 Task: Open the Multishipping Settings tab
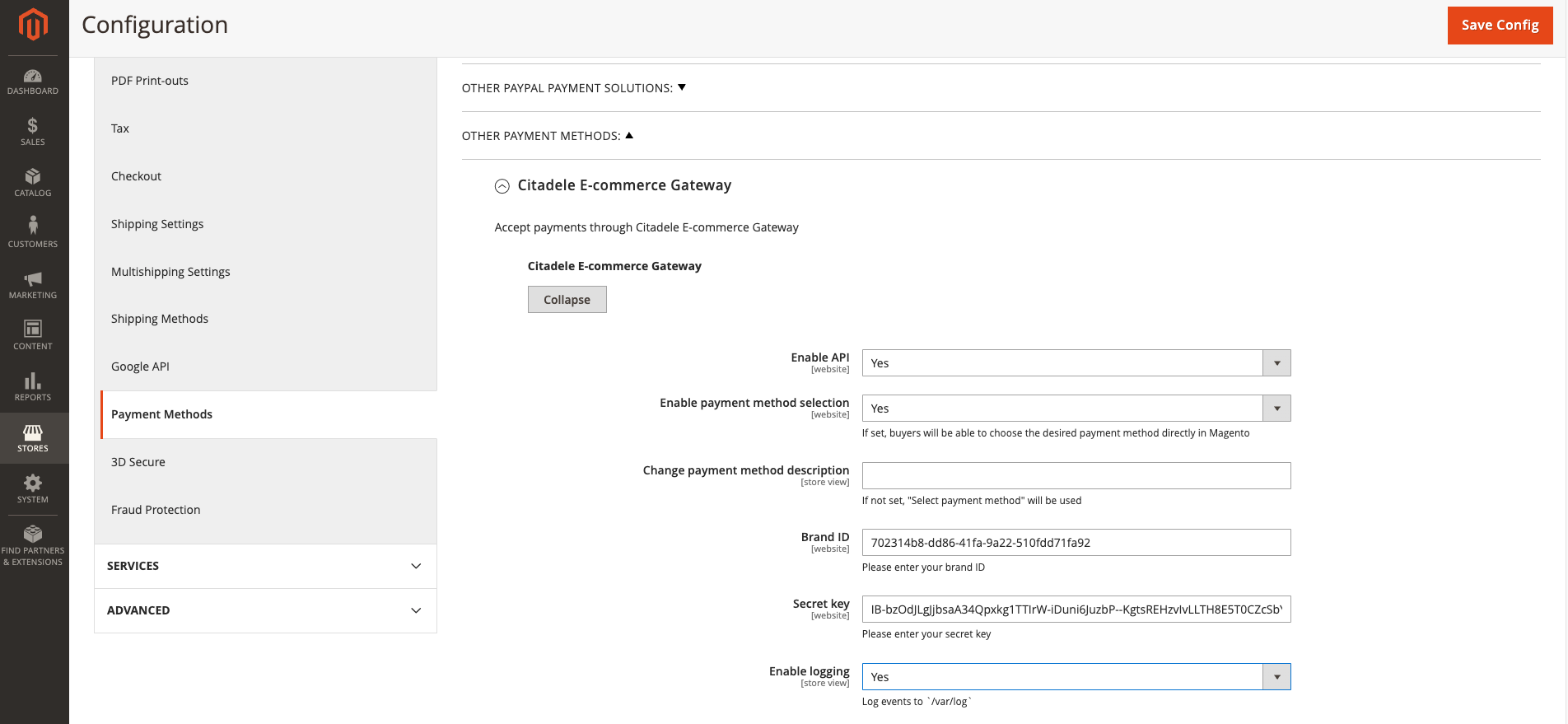265,272
